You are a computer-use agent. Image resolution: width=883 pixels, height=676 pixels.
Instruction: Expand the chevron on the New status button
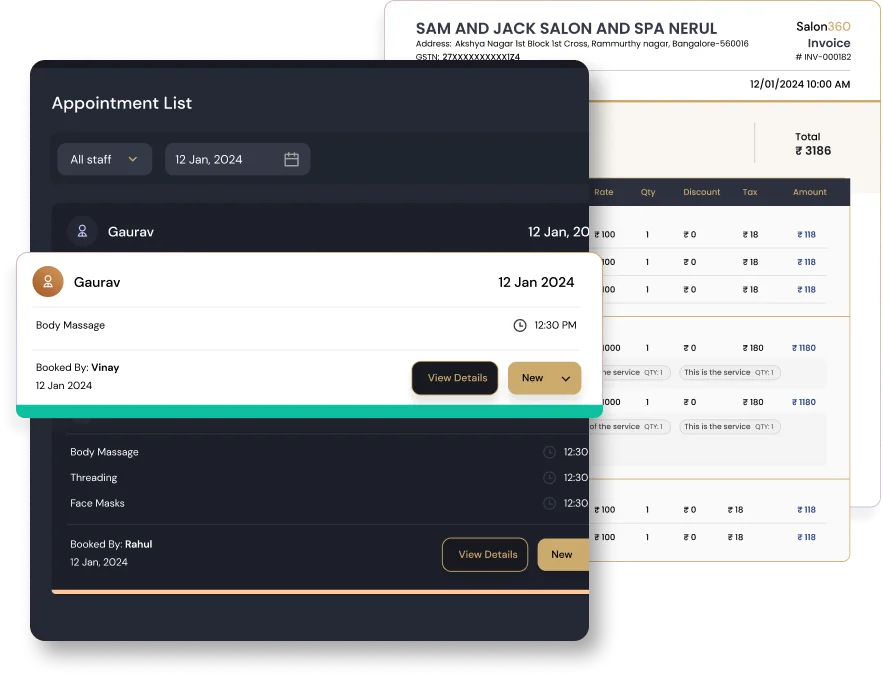coord(566,378)
